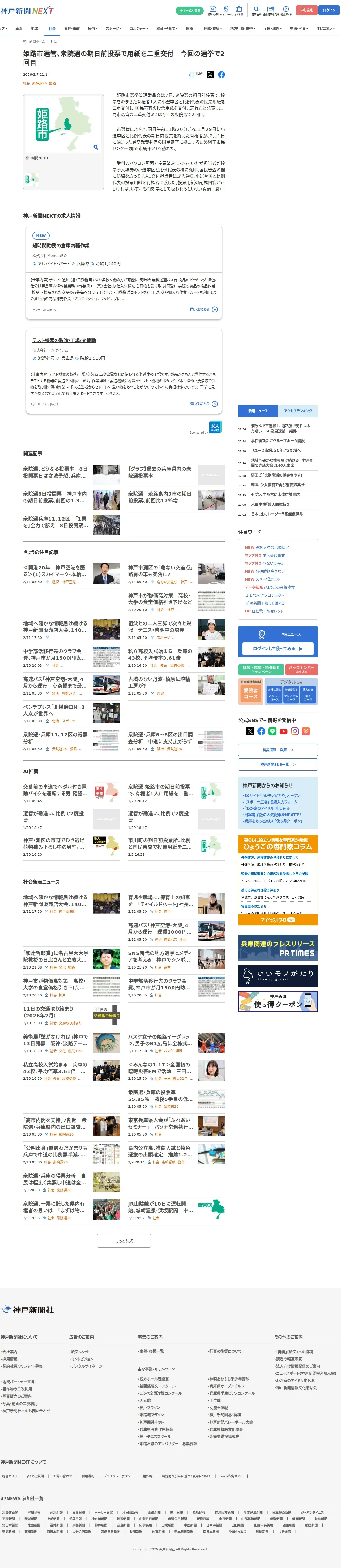
Task: Open the バックナンバー orange button
Action: pos(302,669)
